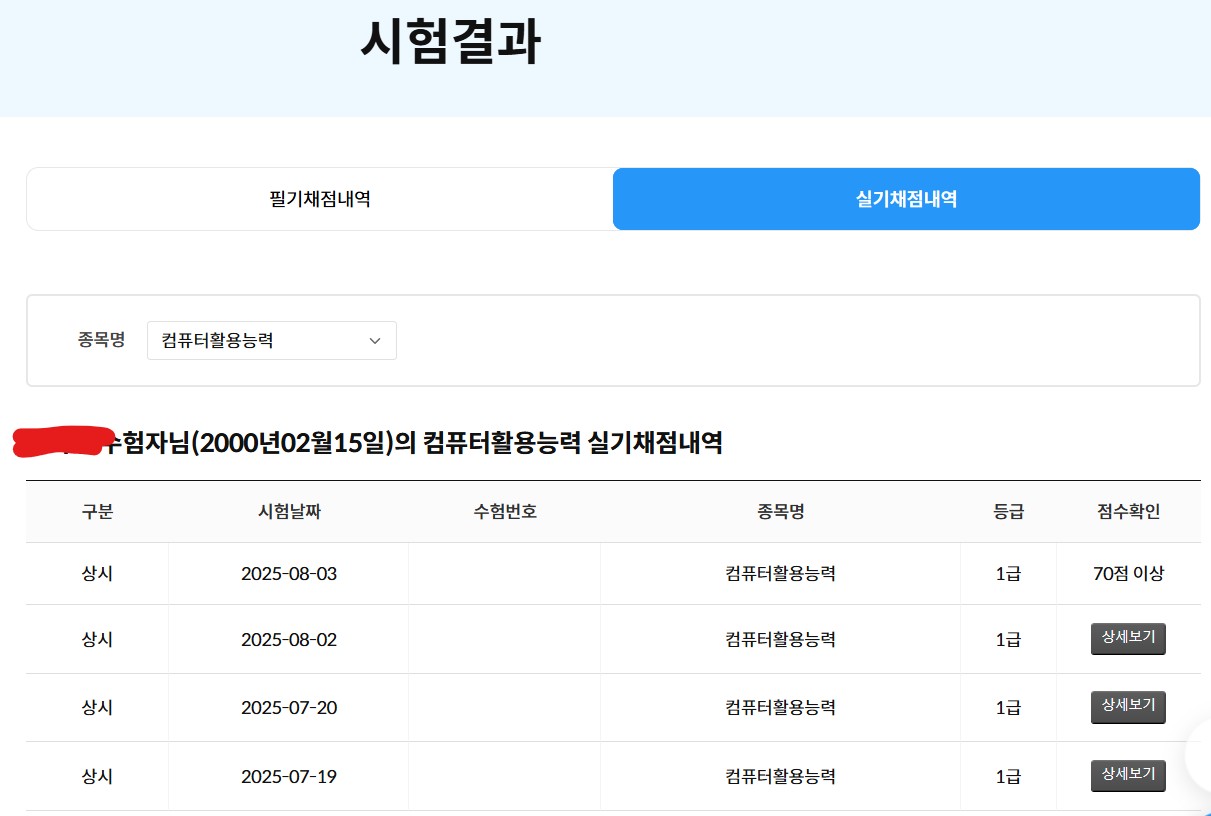Screen dimensions: 1211x816
Task: Select the 시험날짜 column header
Action: pyautogui.click(x=289, y=512)
